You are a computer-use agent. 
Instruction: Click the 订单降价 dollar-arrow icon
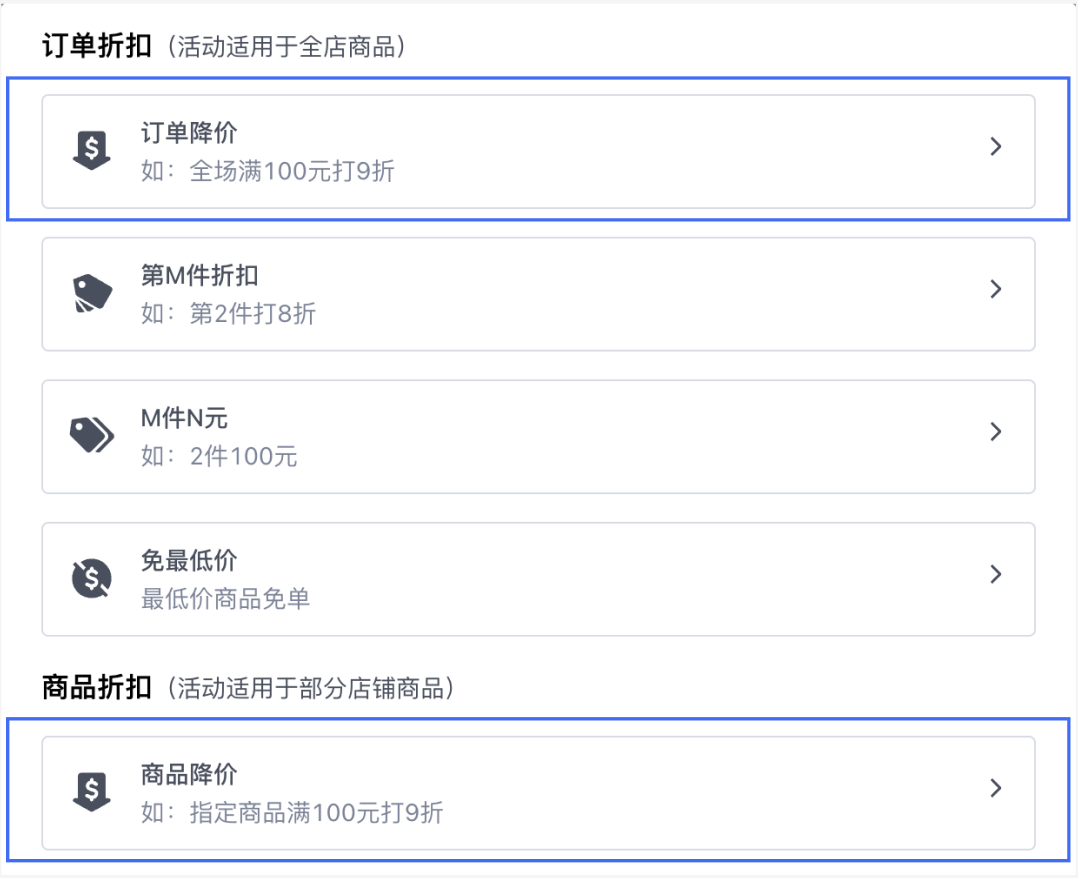click(91, 150)
